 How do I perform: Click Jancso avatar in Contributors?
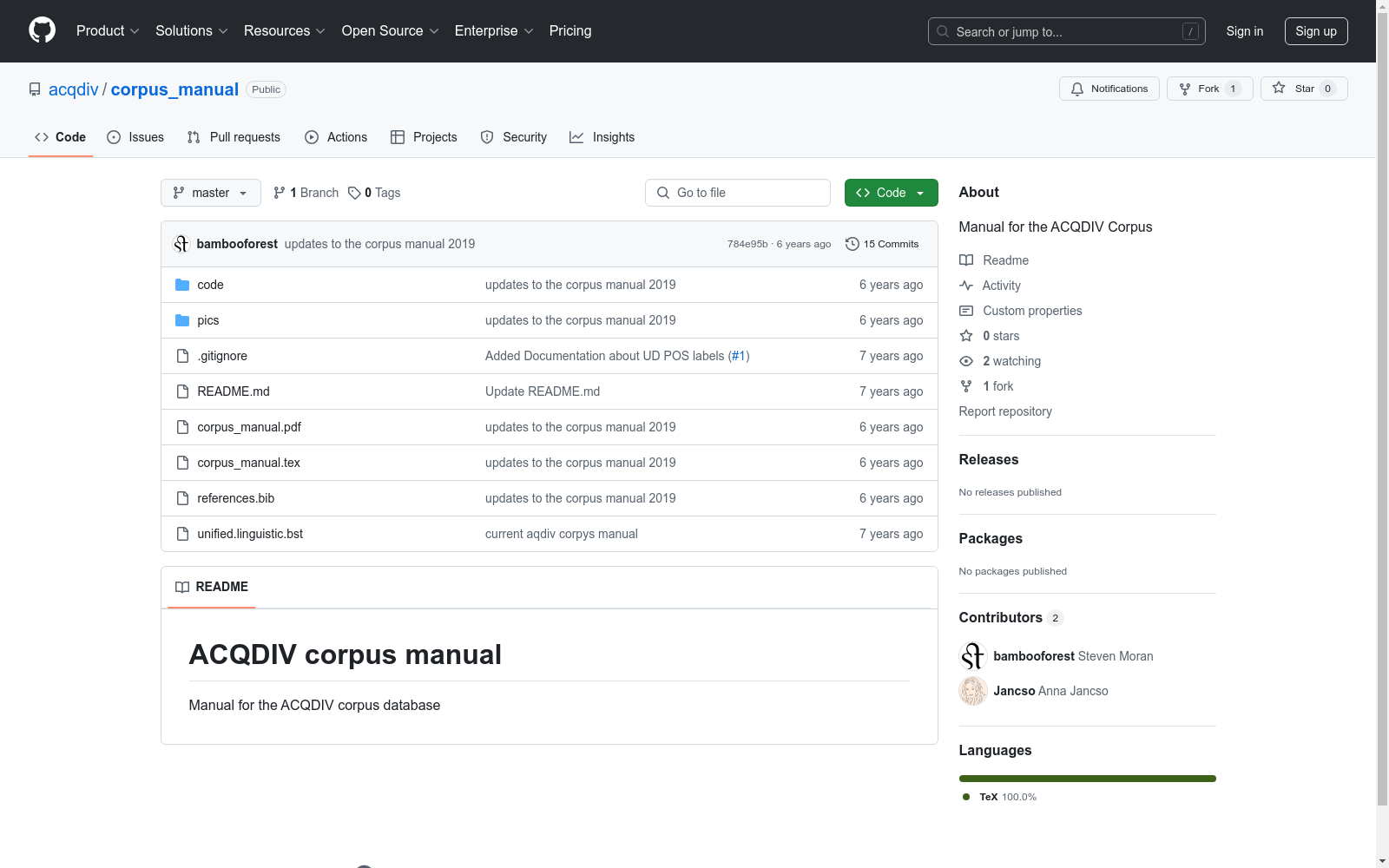973,691
